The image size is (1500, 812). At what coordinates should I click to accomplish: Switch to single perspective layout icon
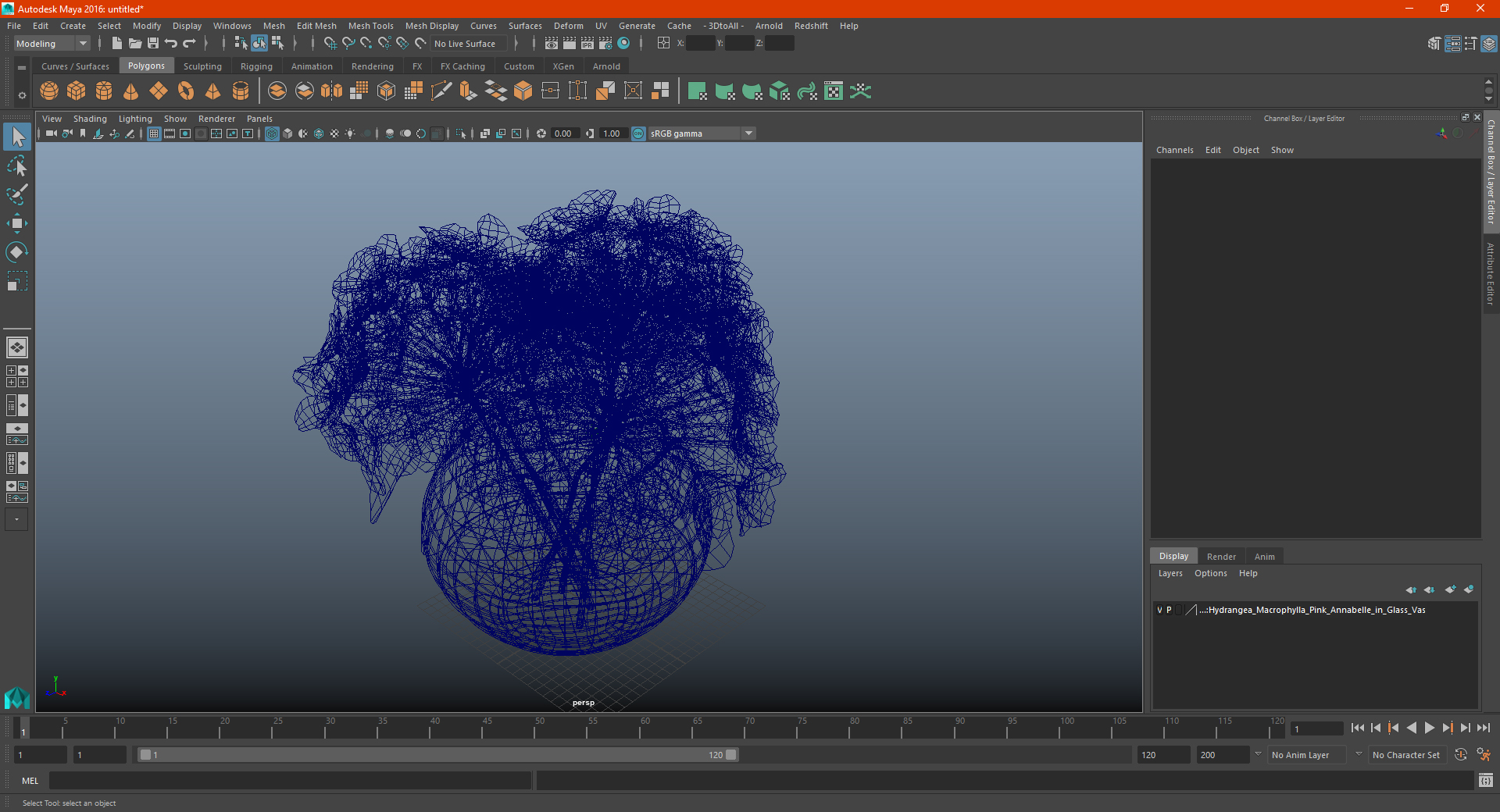coord(16,347)
